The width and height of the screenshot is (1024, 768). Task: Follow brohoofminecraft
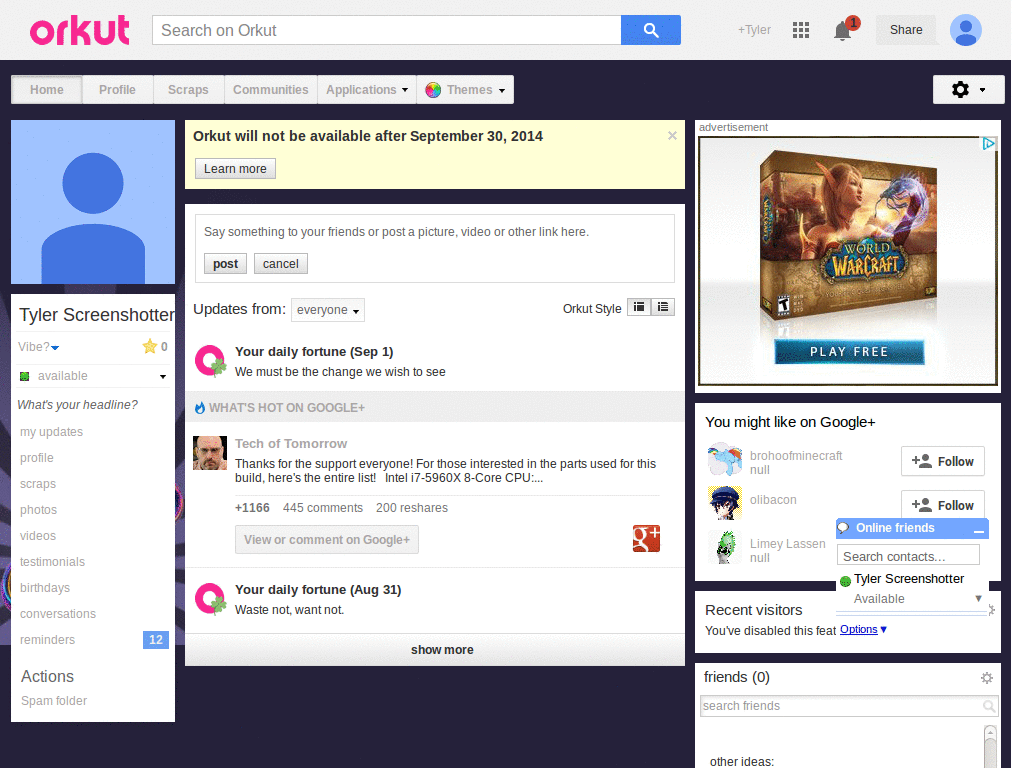point(942,462)
